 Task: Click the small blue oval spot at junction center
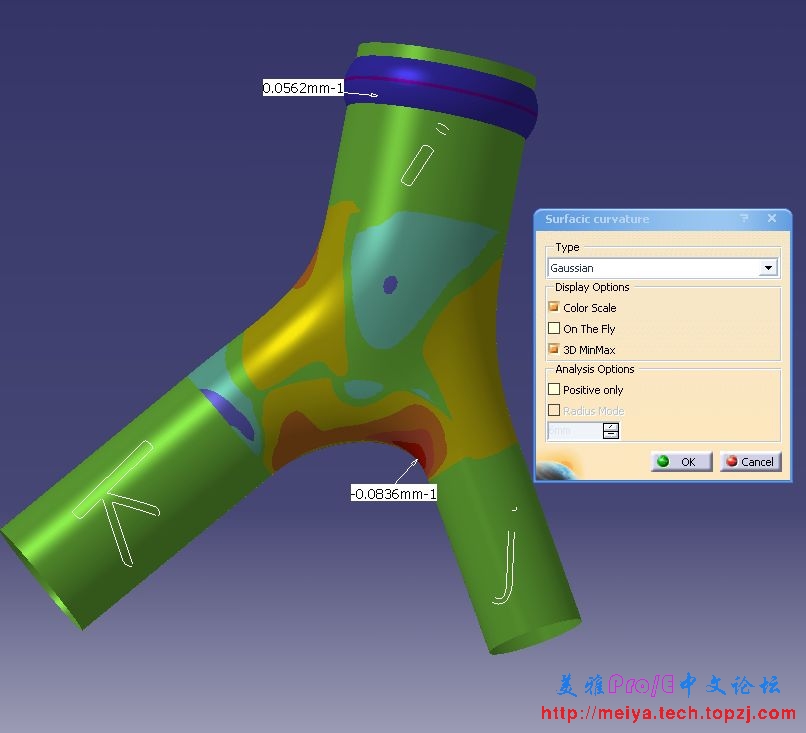click(x=389, y=285)
